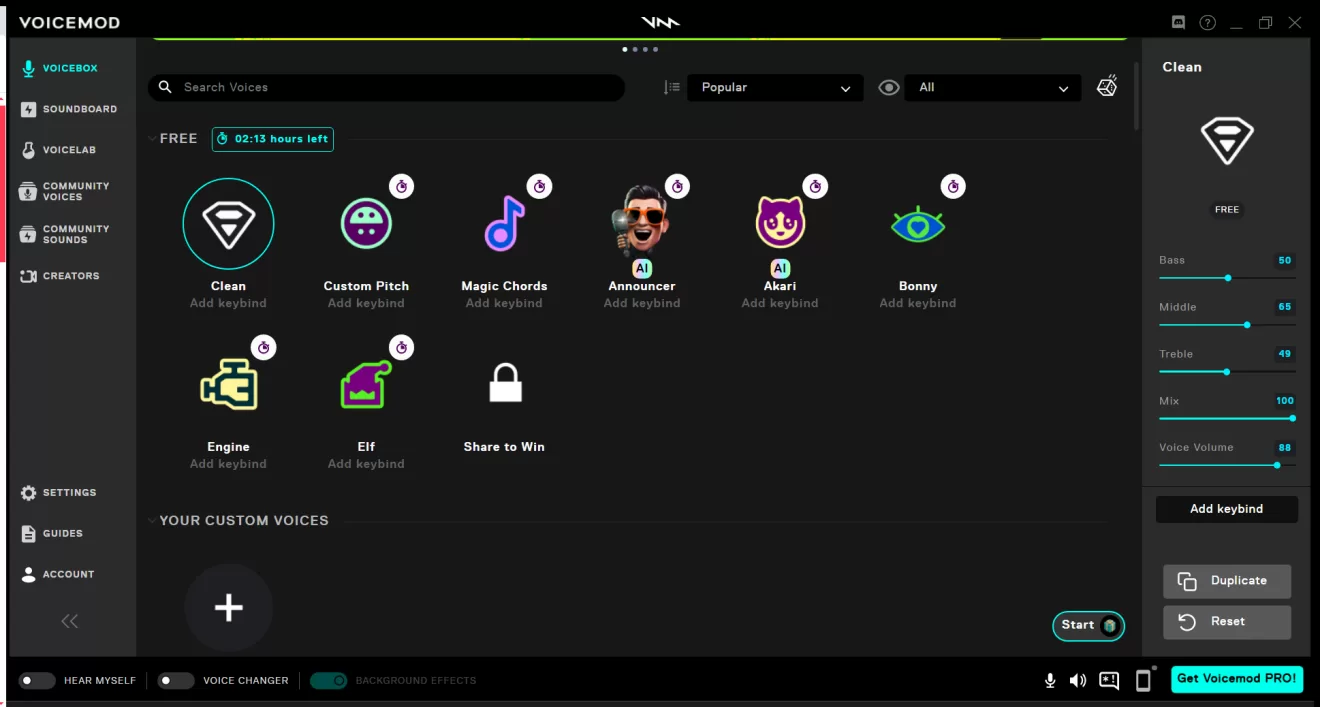Open the Popular sort dropdown
This screenshot has width=1320, height=707.
(x=775, y=88)
